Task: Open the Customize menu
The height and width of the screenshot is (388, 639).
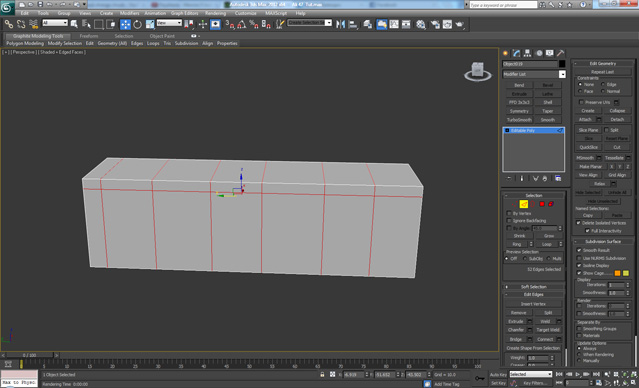Action: coord(245,13)
